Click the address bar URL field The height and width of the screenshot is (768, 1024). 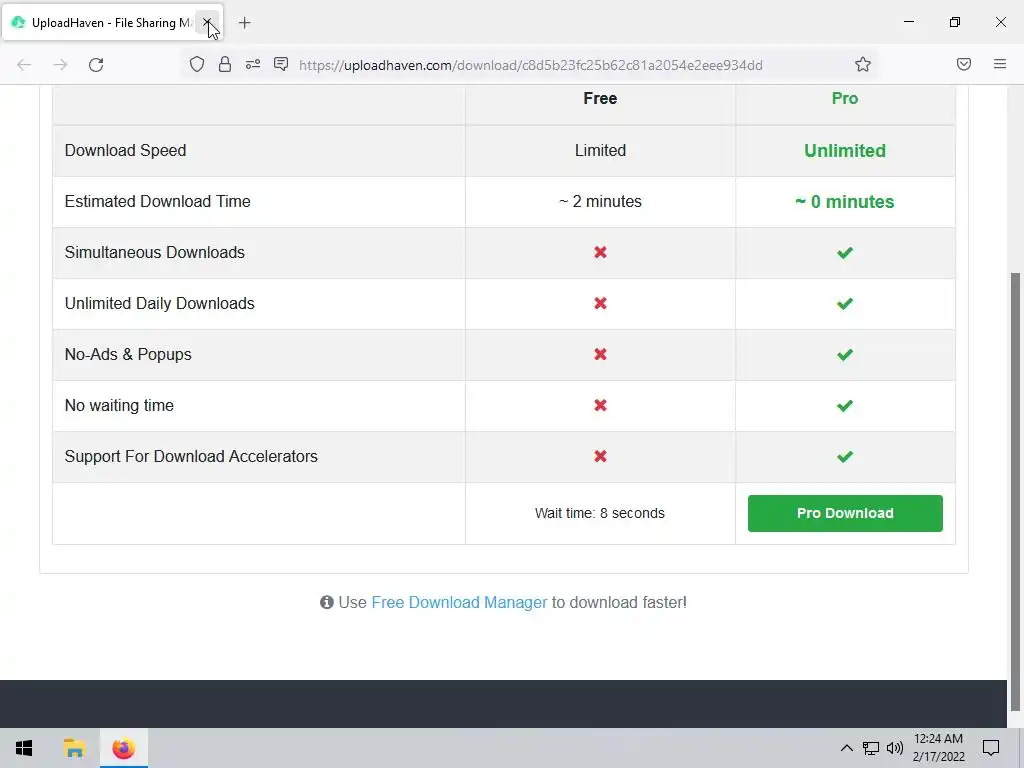[x=530, y=65]
